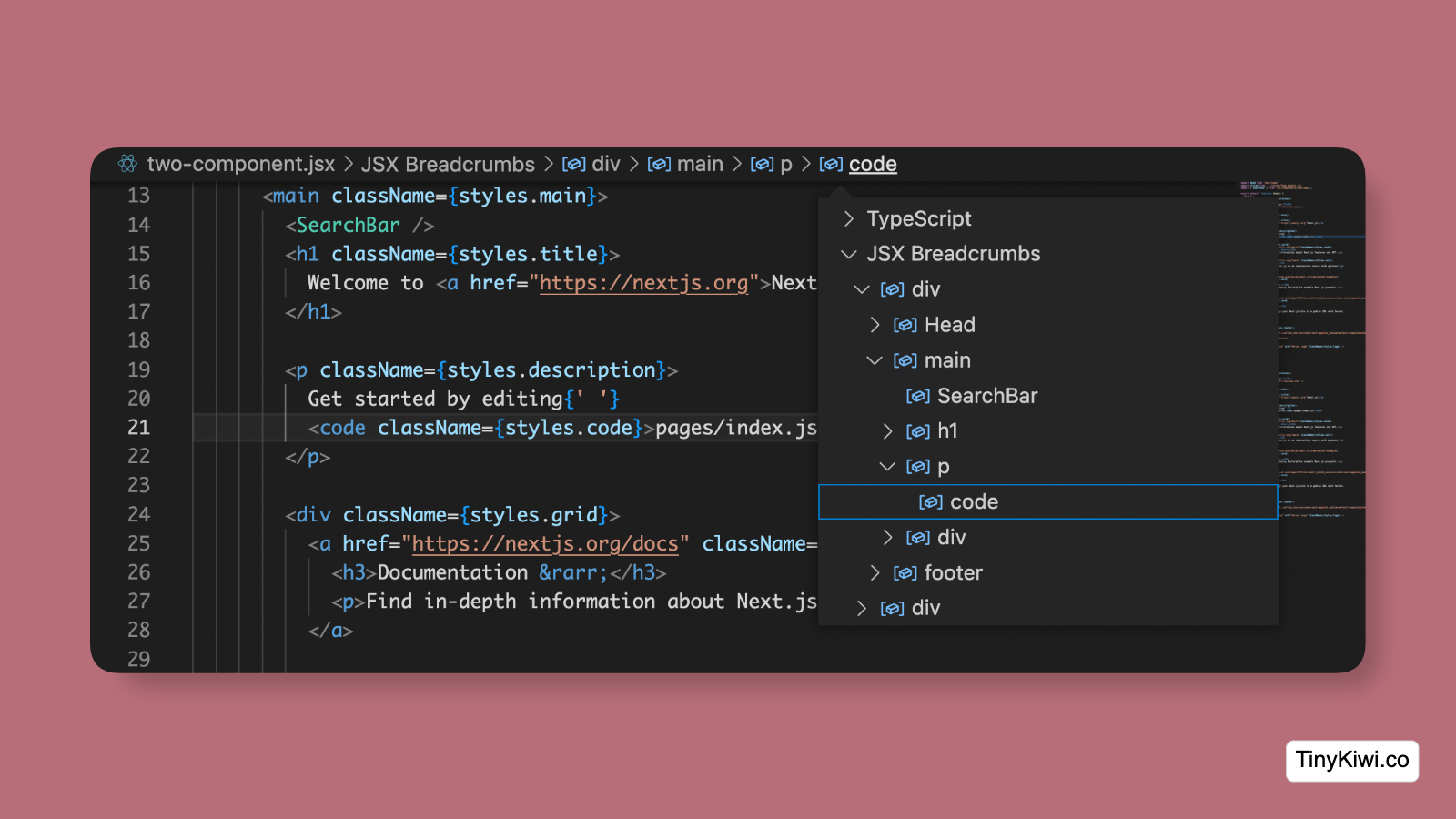
Task: Click the React file icon in breadcrumbs
Action: tap(128, 164)
